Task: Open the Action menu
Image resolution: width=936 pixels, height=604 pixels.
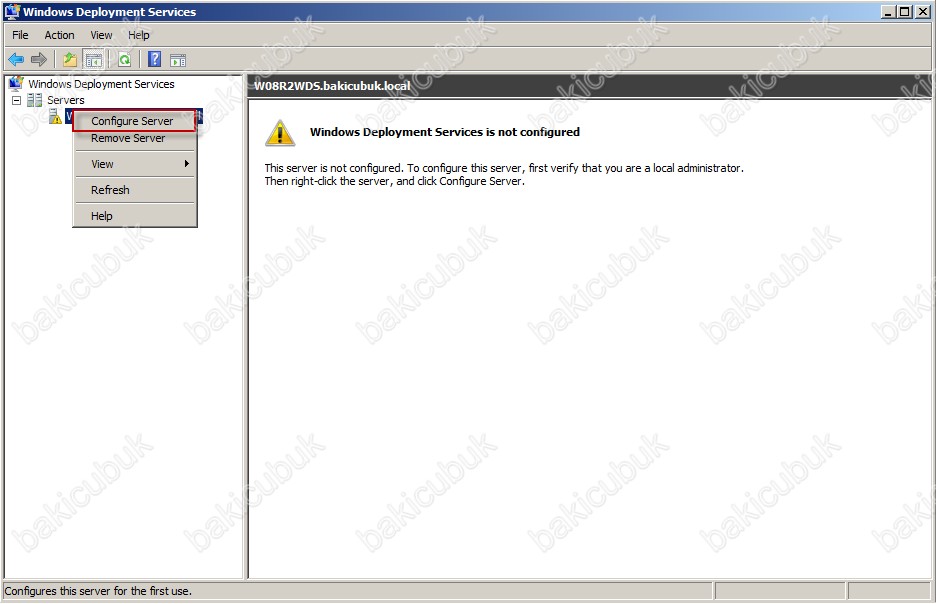Action: [60, 35]
